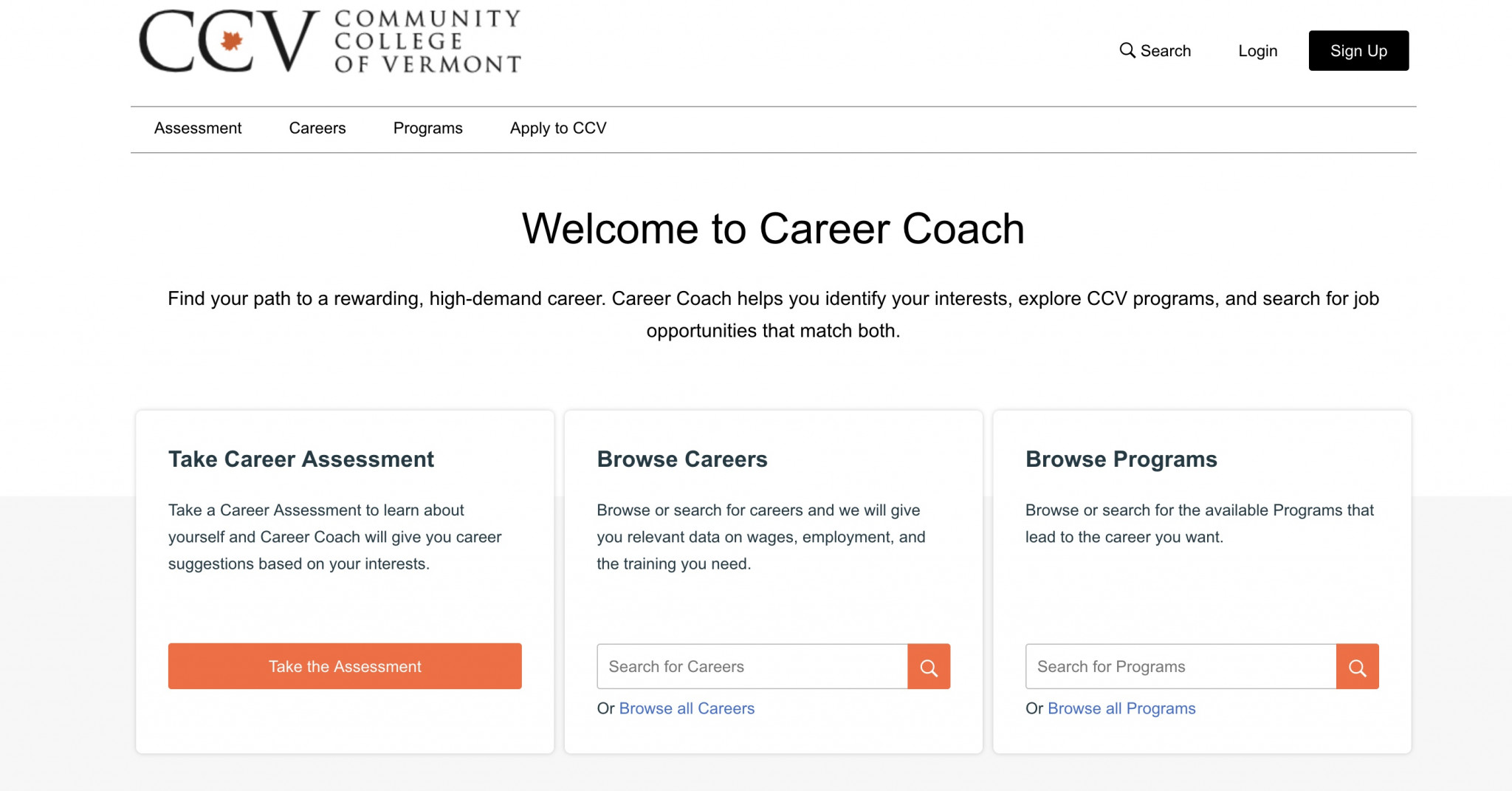Click the black Sign Up button
Viewport: 1512px width, 791px height.
1358,50
